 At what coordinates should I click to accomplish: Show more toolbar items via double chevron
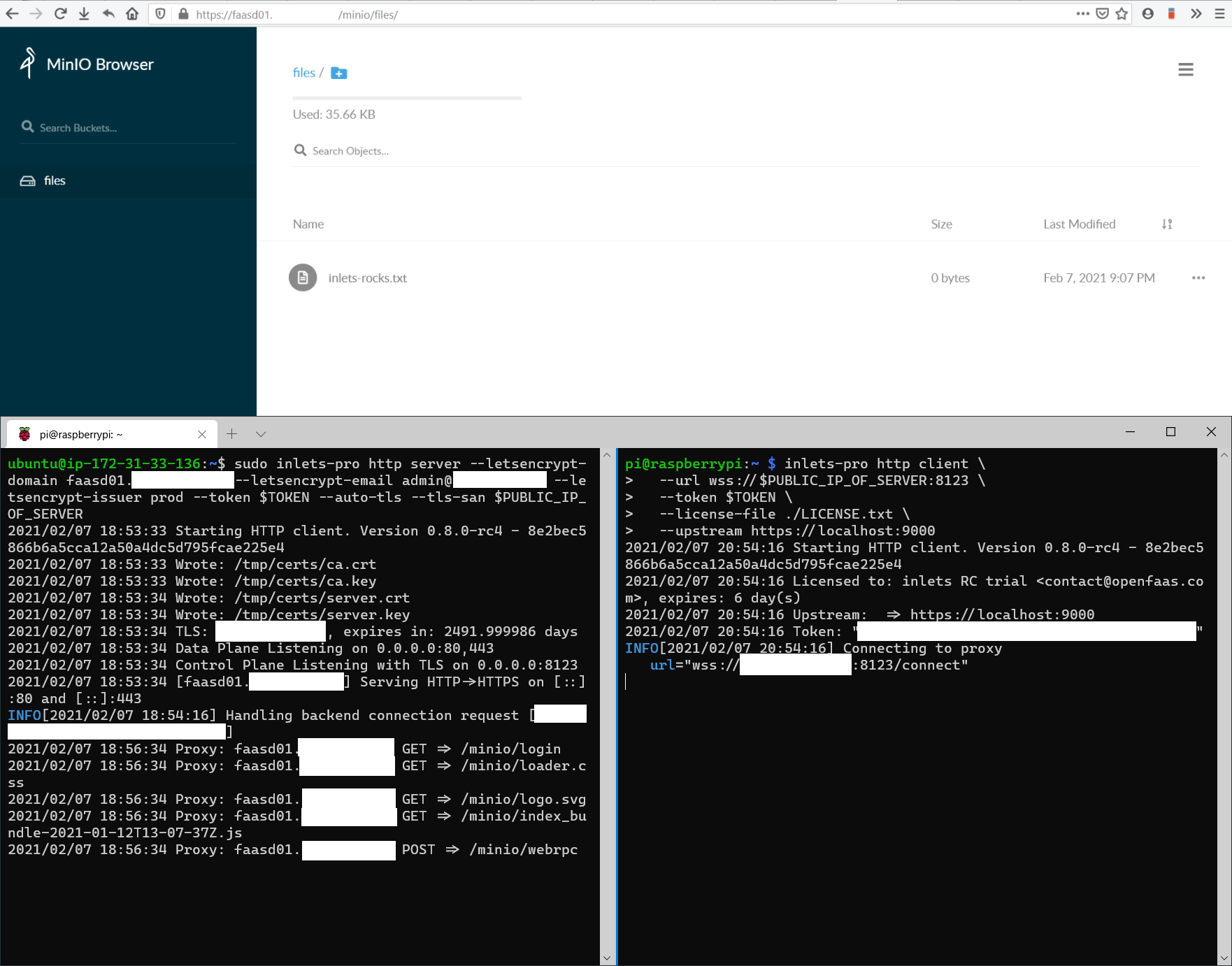tap(1196, 14)
